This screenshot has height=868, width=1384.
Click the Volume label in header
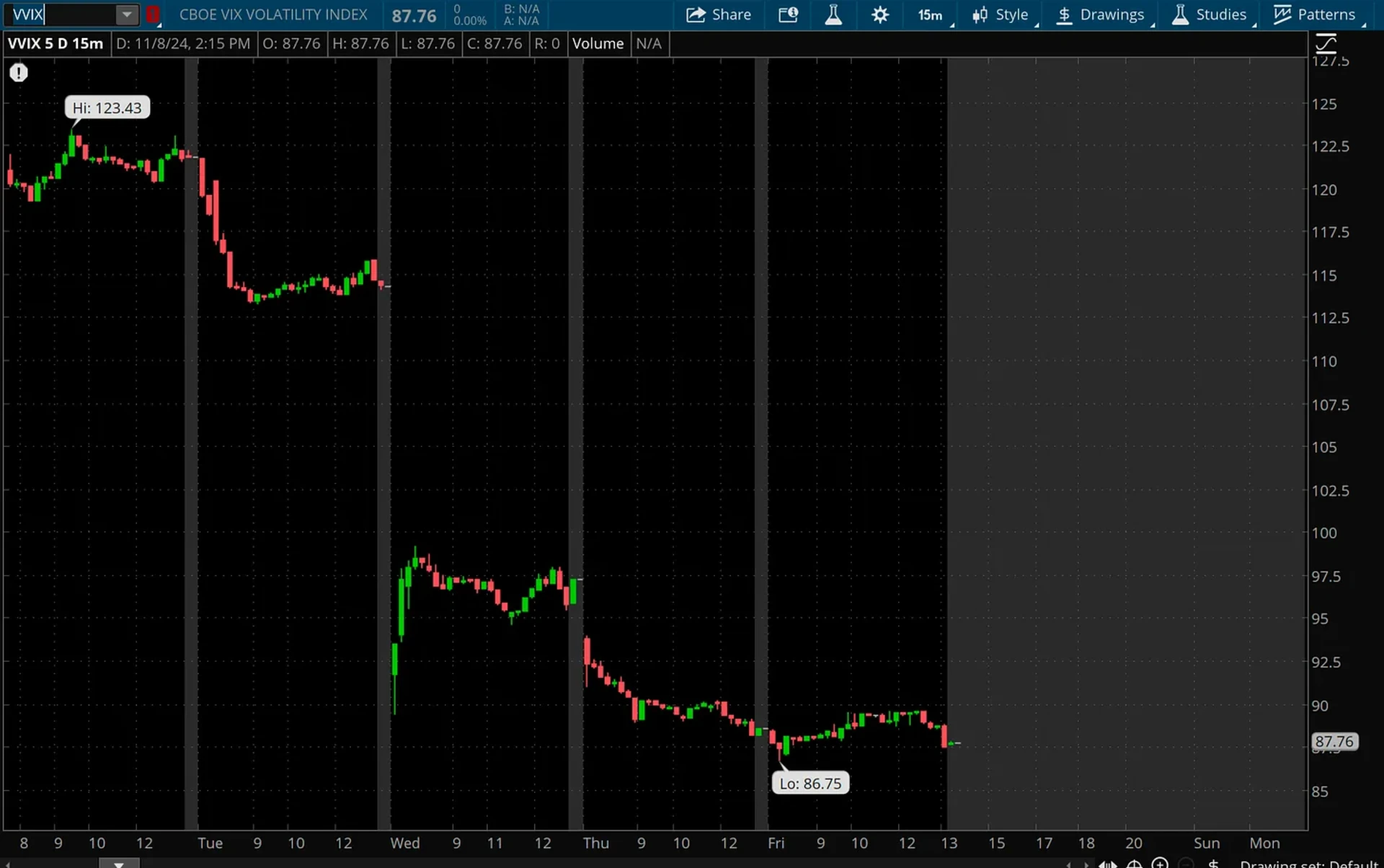pyautogui.click(x=598, y=44)
